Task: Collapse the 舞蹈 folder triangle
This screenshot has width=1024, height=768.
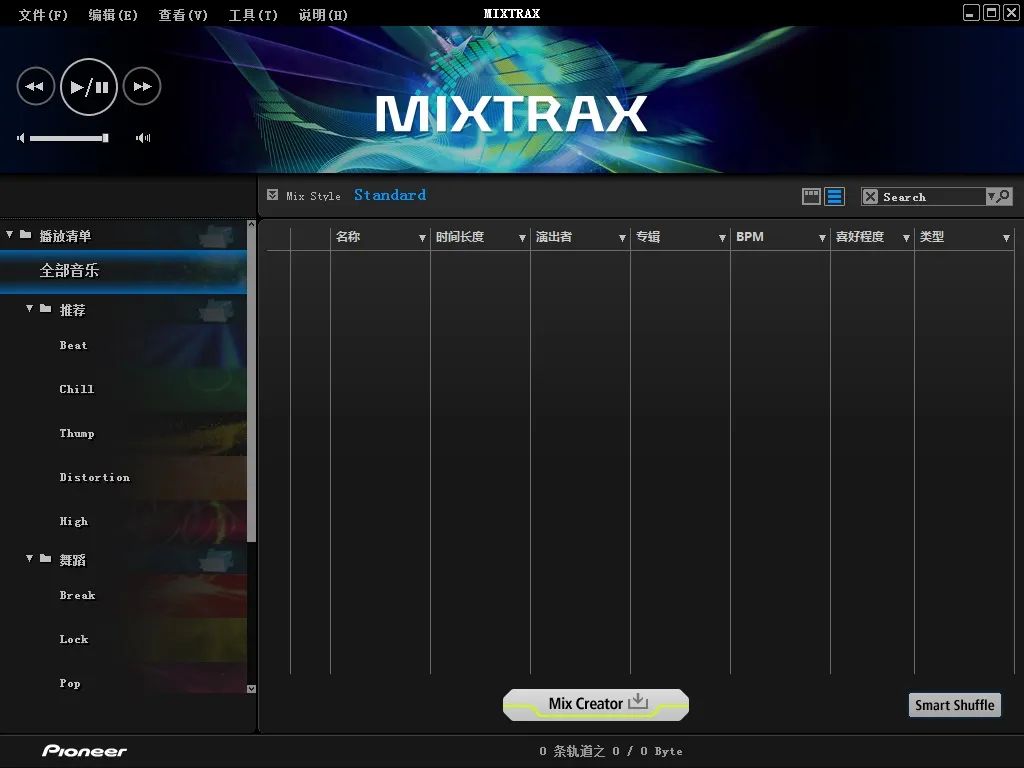Action: pos(29,558)
